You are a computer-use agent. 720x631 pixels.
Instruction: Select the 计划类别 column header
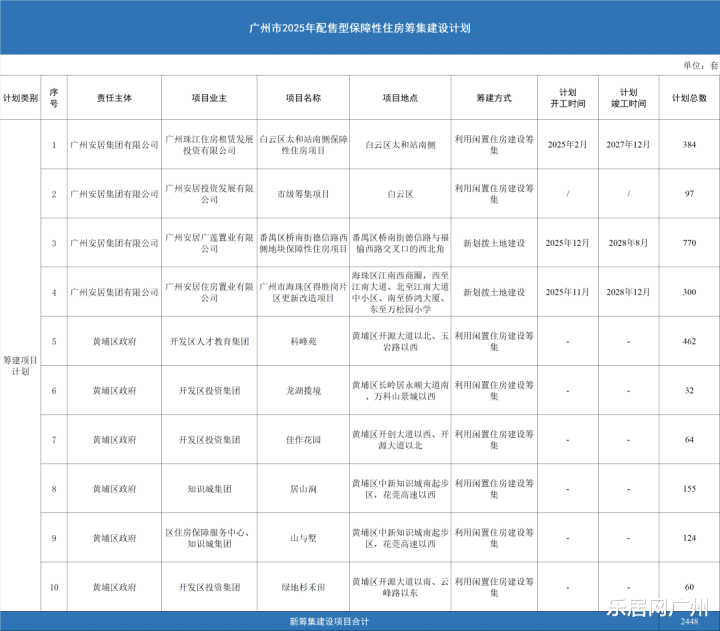click(20, 98)
